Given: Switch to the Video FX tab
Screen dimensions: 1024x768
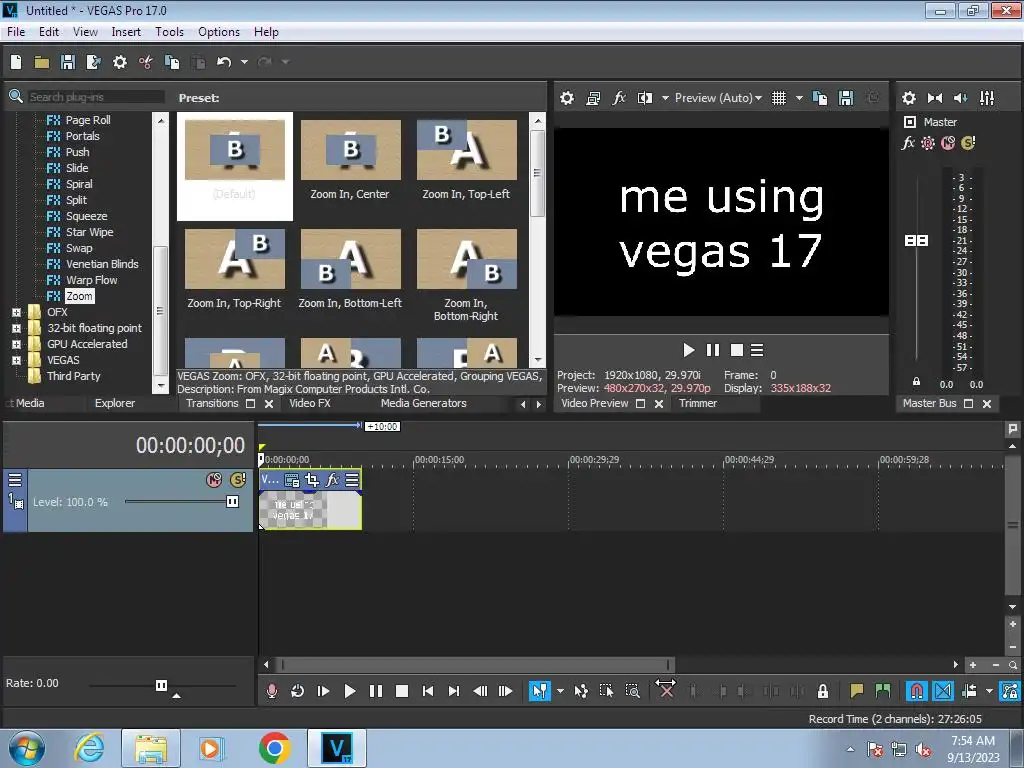Looking at the screenshot, I should click(310, 404).
